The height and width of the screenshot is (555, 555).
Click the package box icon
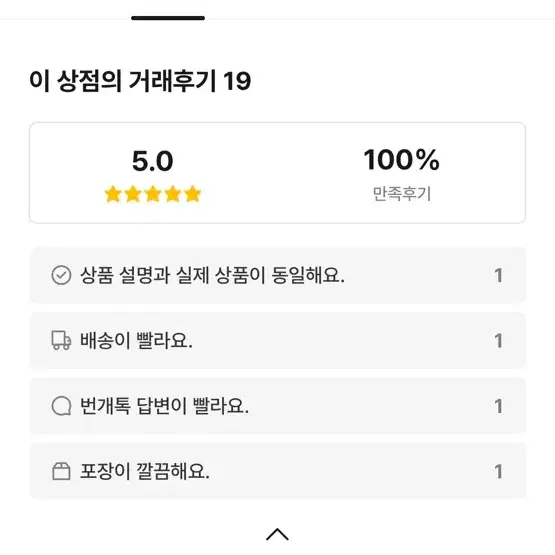(x=61, y=471)
